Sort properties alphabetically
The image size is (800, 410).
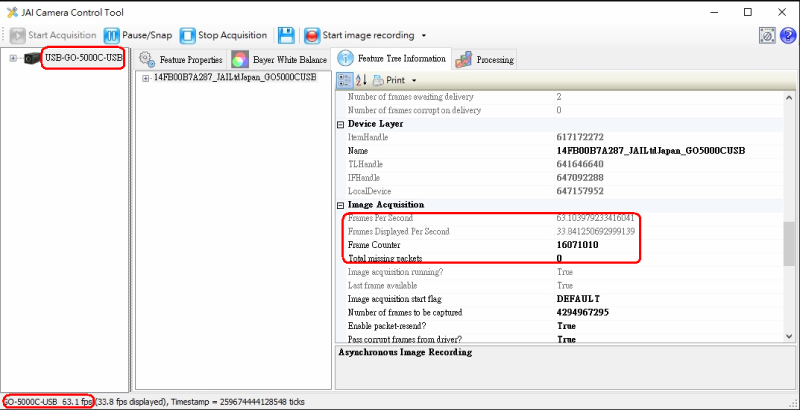click(x=361, y=80)
